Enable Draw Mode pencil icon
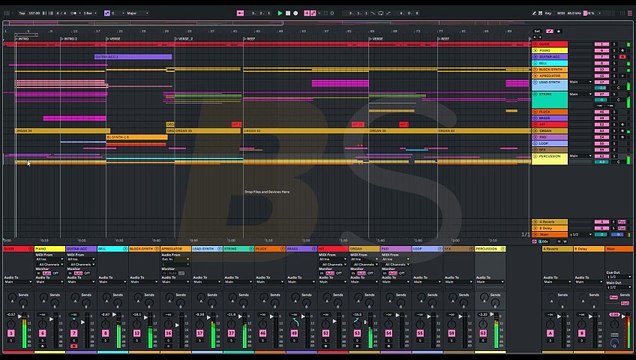The width and height of the screenshot is (636, 360). click(534, 13)
